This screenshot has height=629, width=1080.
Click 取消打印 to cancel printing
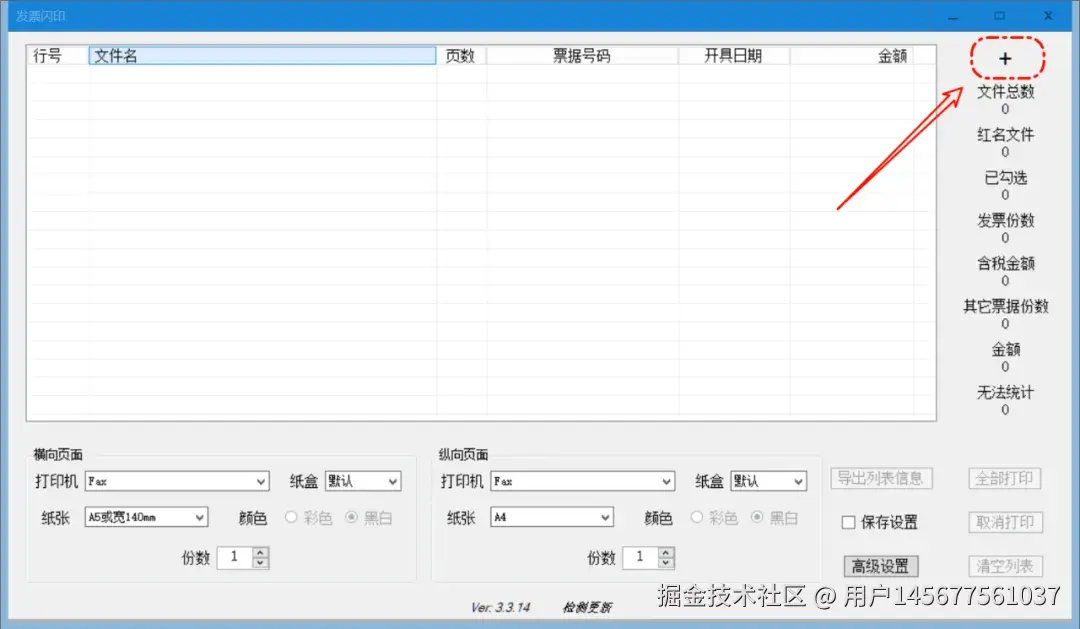pyautogui.click(x=1004, y=522)
